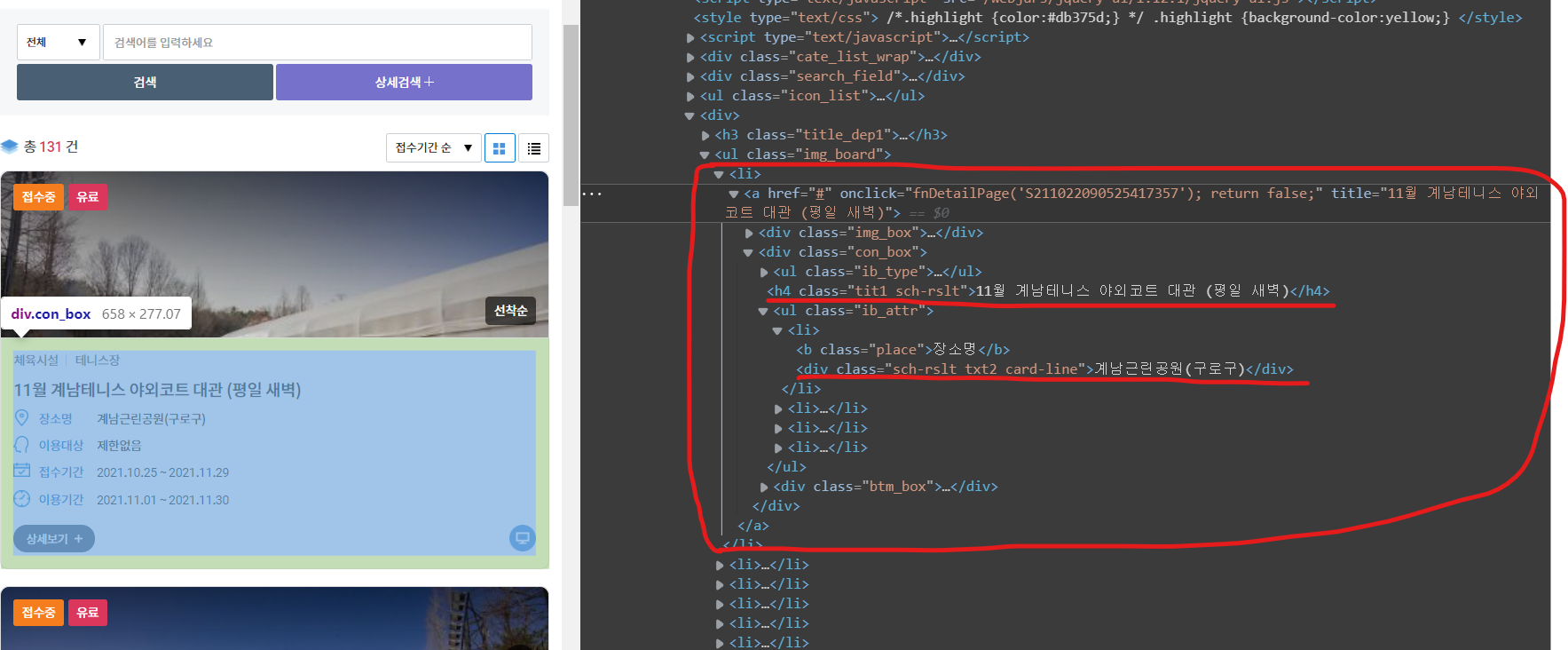Click 유료 badge on first card
The image size is (1568, 650).
pos(88,197)
